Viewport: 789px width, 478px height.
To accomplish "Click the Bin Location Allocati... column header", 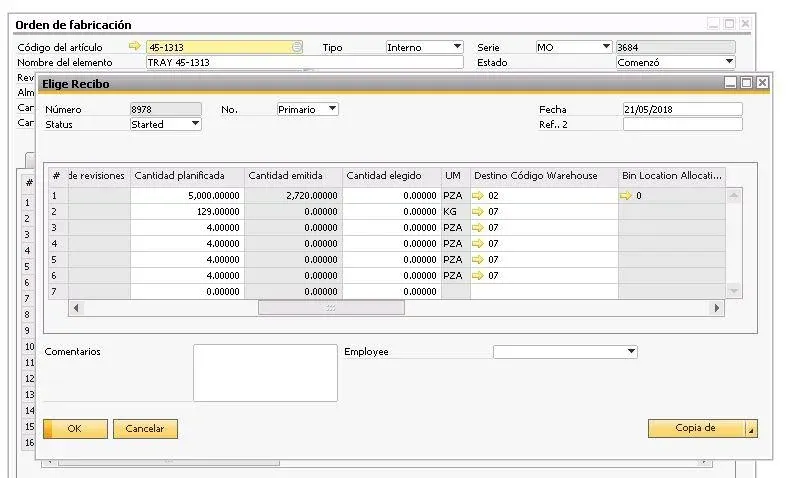I will [672, 176].
